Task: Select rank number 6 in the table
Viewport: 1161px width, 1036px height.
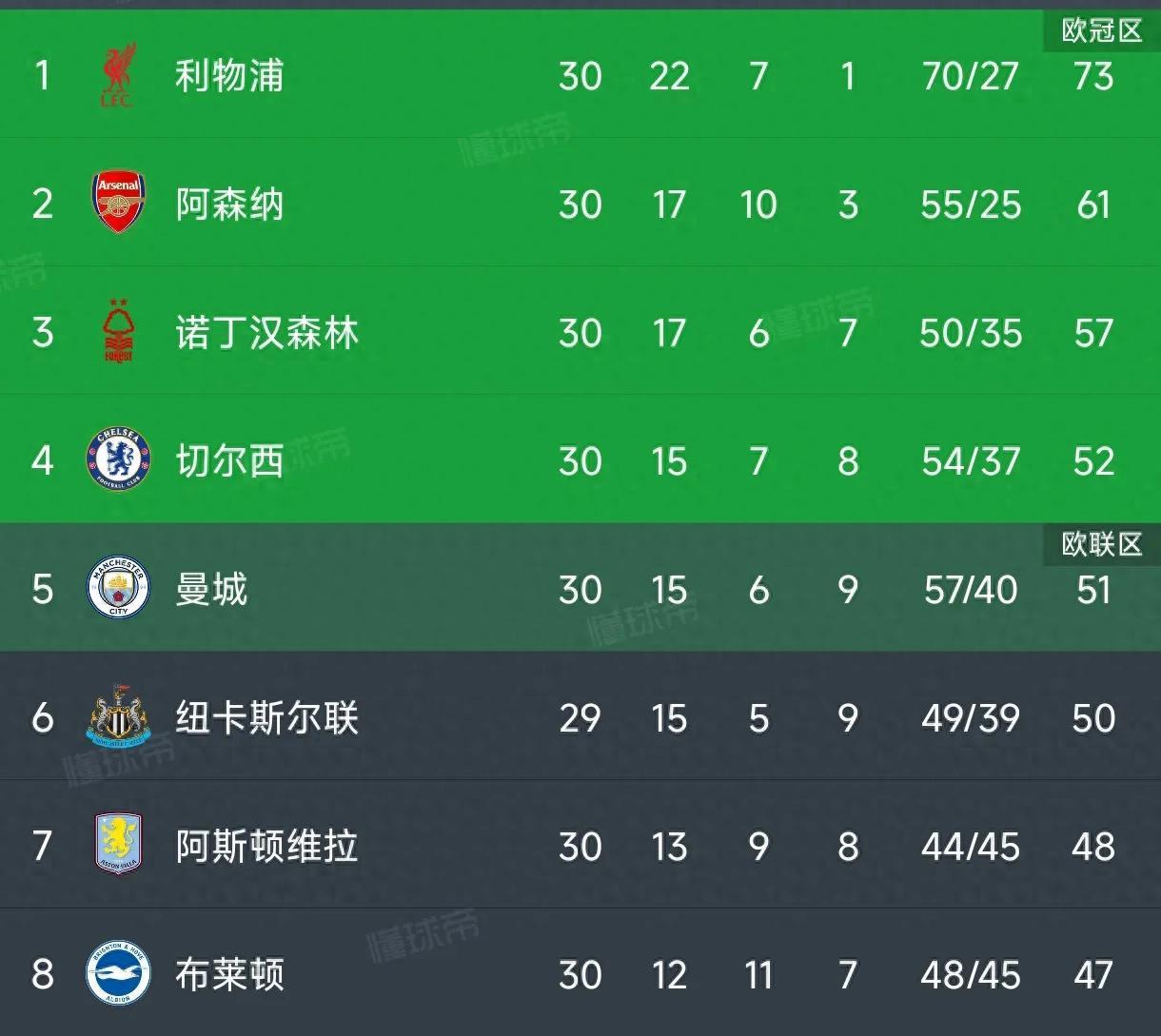Action: 43,718
